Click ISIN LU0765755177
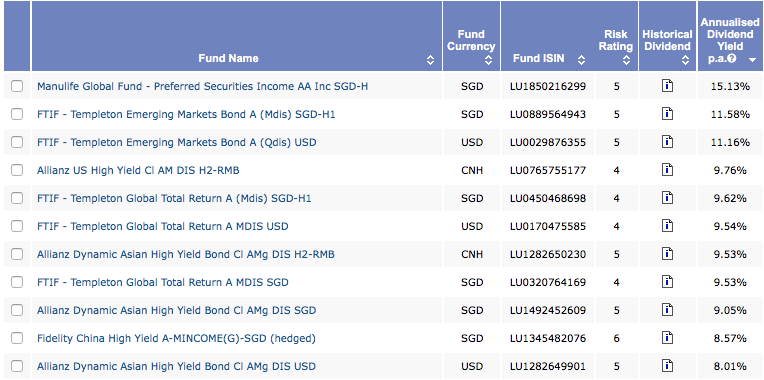 [x=548, y=170]
